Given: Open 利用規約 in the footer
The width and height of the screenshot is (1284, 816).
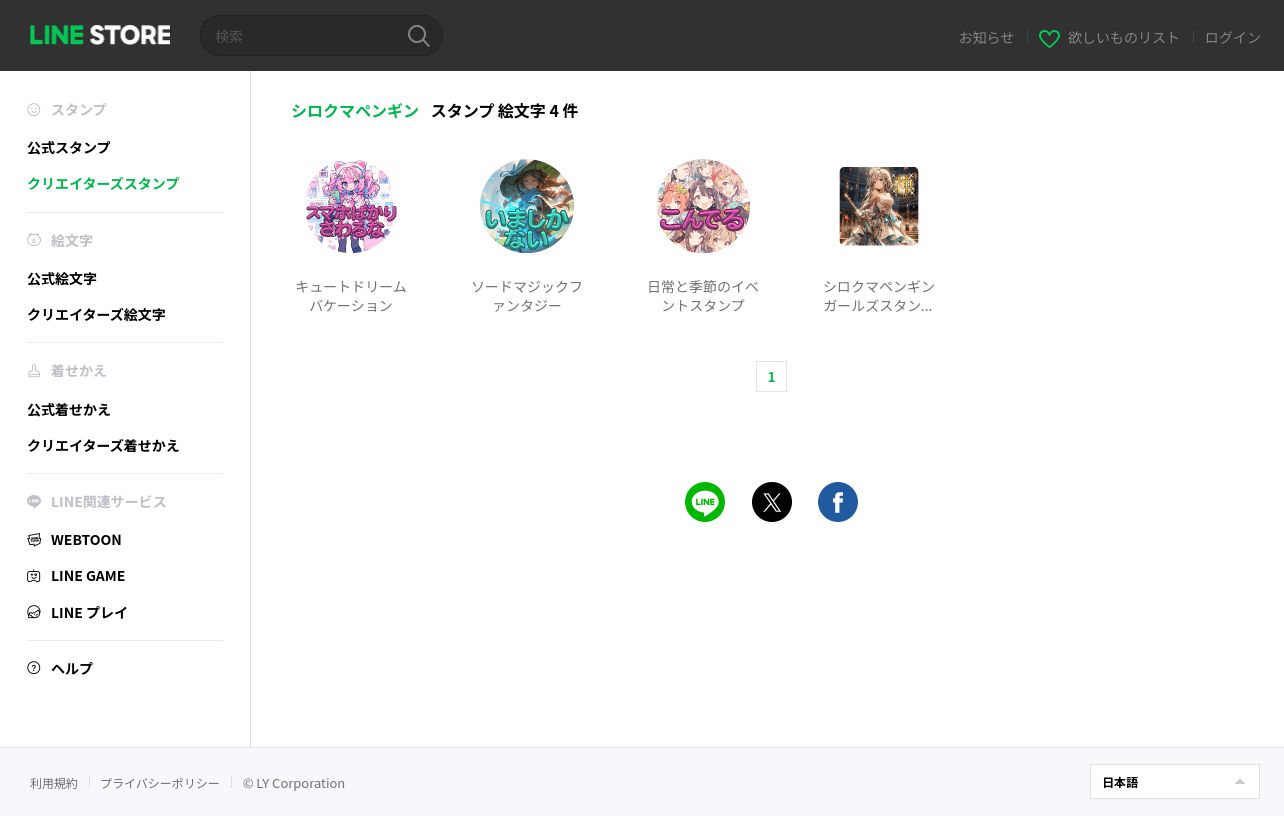Looking at the screenshot, I should pyautogui.click(x=54, y=783).
